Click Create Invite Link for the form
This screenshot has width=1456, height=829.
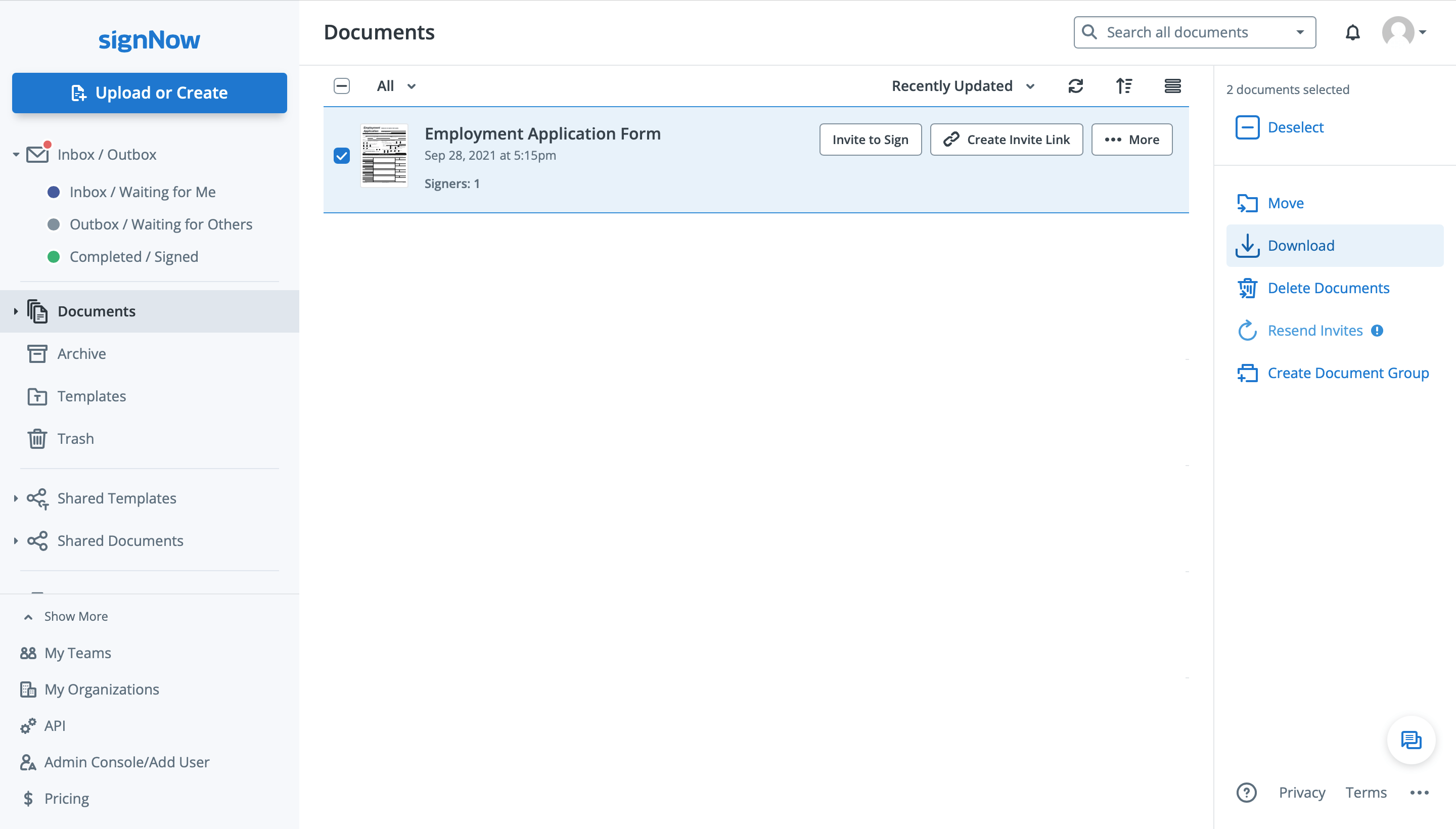coord(1006,139)
